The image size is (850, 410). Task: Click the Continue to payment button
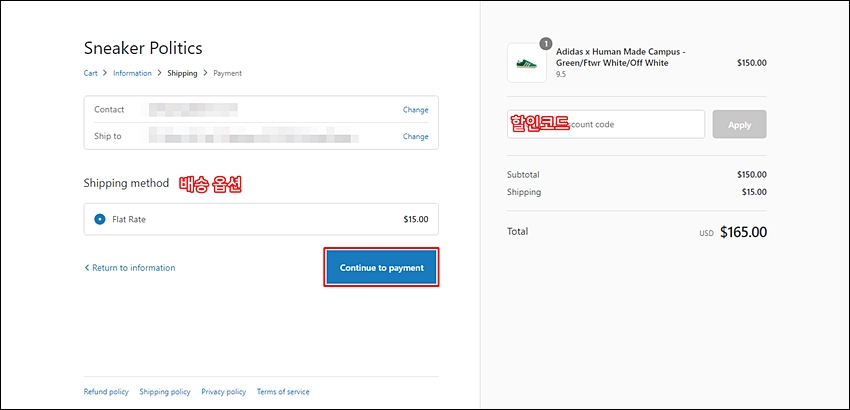point(381,267)
